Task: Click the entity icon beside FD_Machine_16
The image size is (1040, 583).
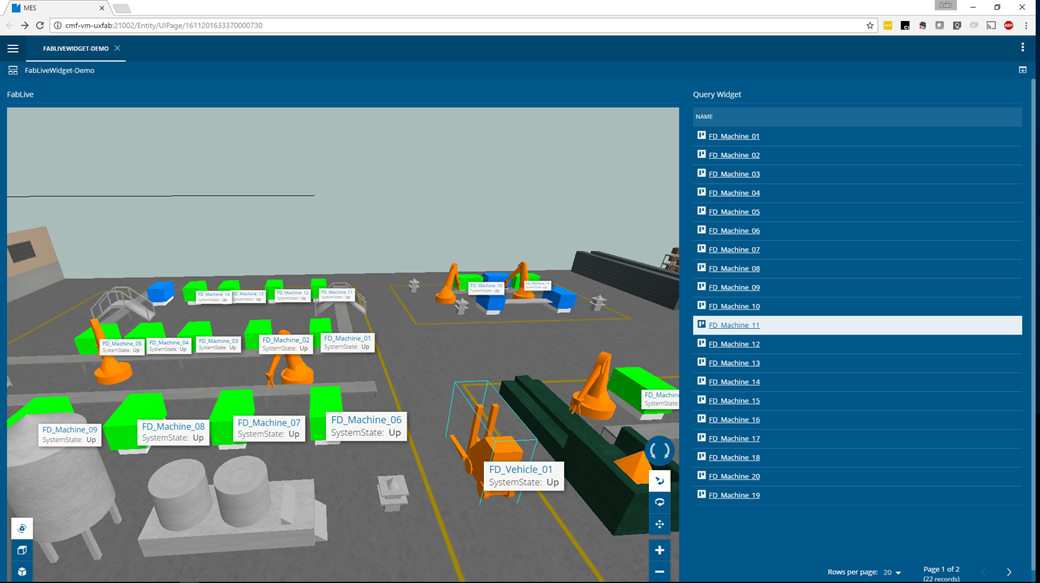Action: click(701, 419)
